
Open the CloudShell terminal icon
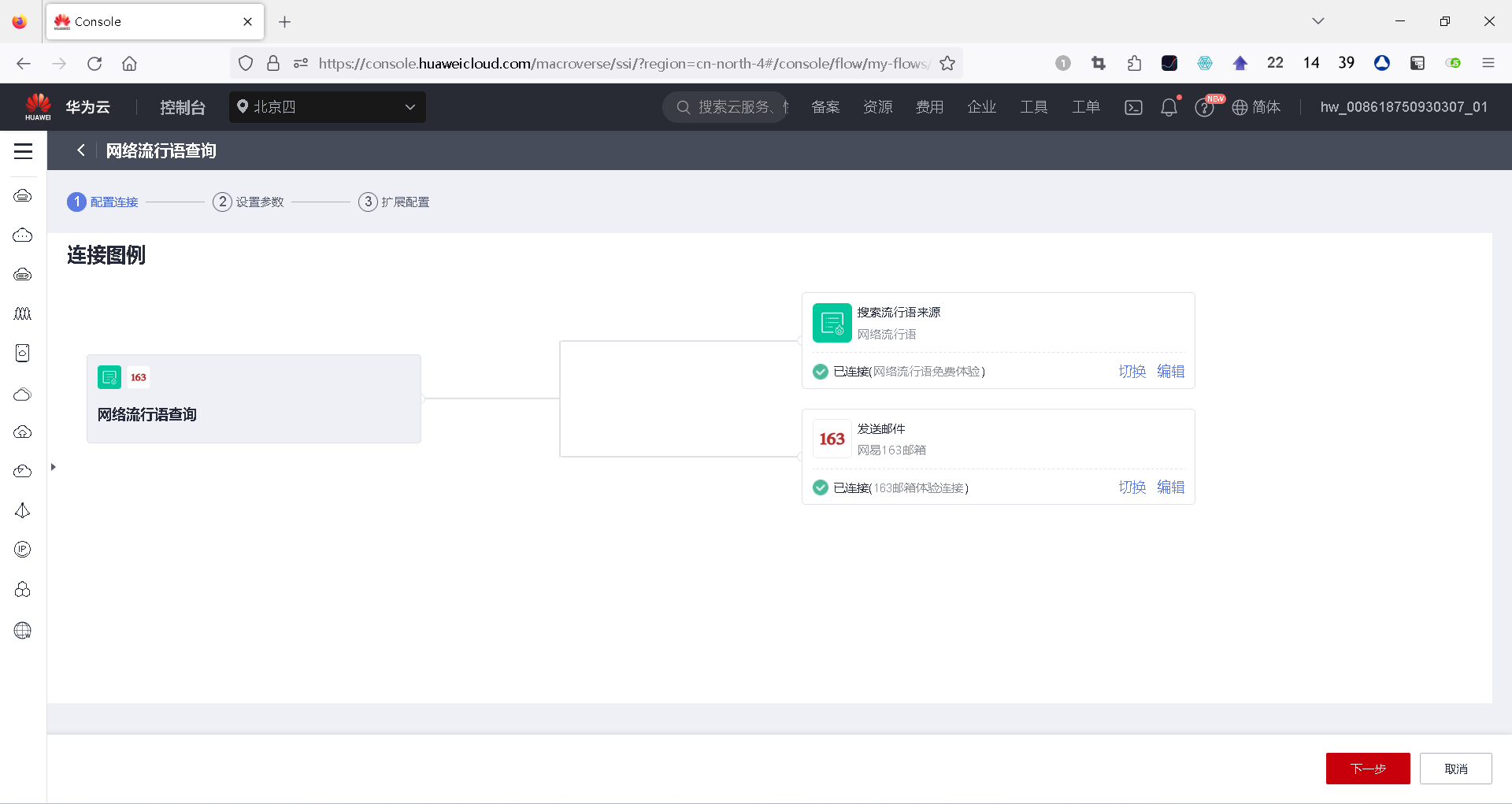point(1133,107)
